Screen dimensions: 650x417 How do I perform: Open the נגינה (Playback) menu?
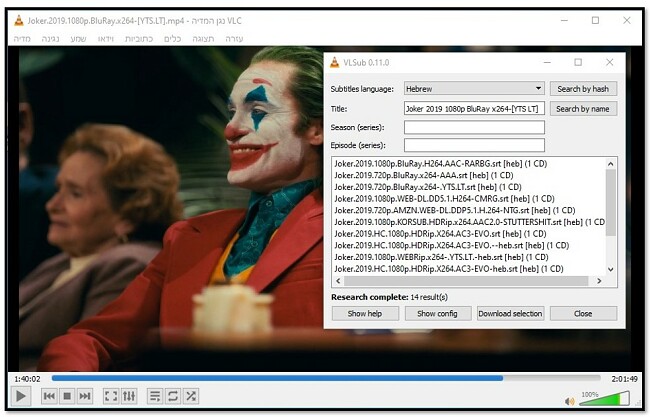click(x=50, y=39)
